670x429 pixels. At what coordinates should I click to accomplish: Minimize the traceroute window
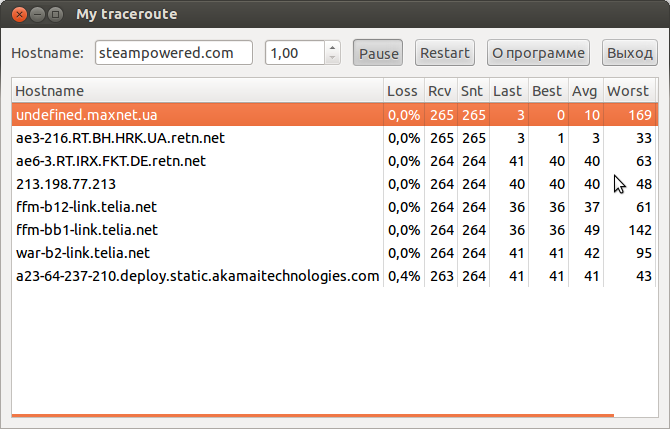[37, 14]
